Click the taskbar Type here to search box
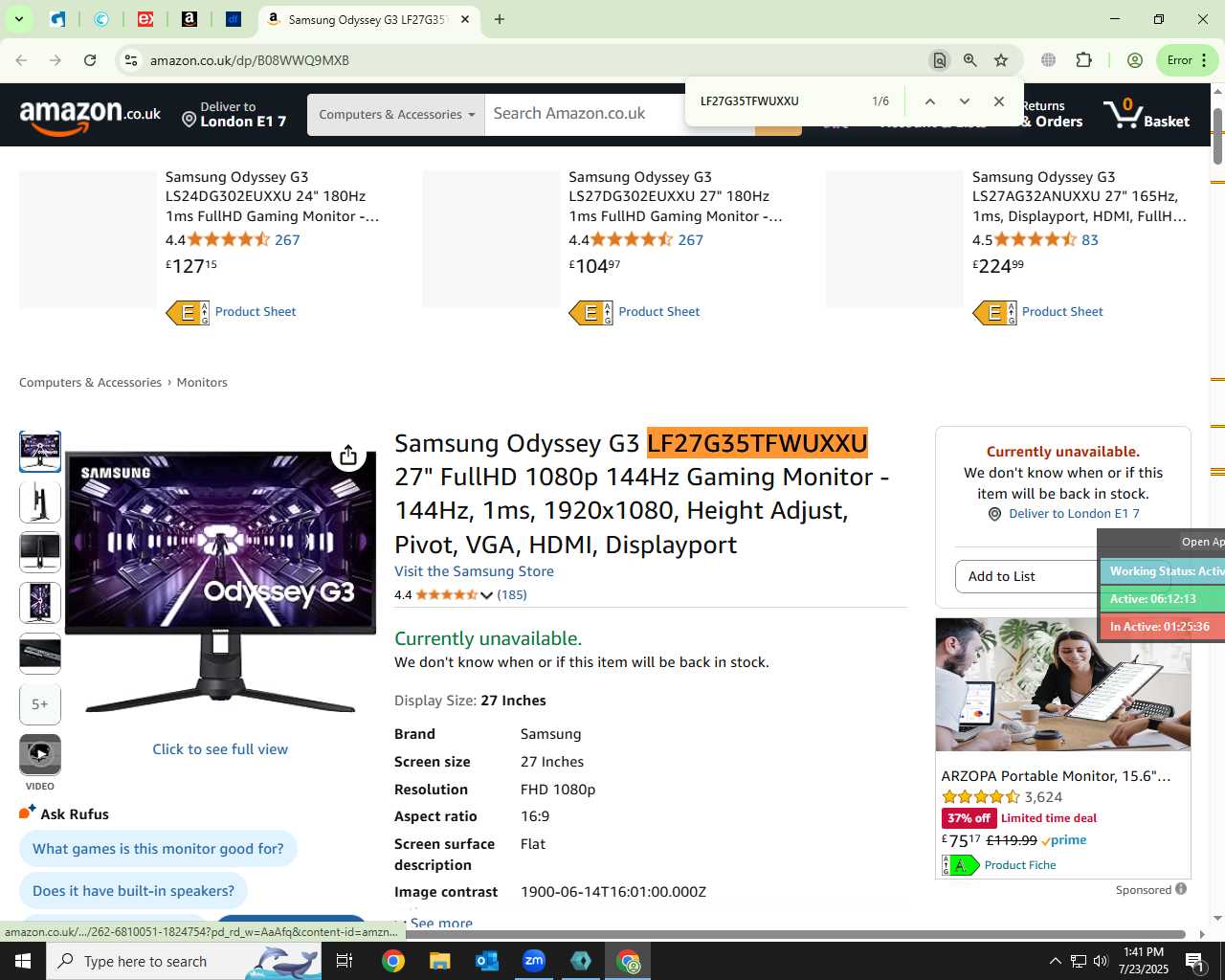 pos(184,961)
